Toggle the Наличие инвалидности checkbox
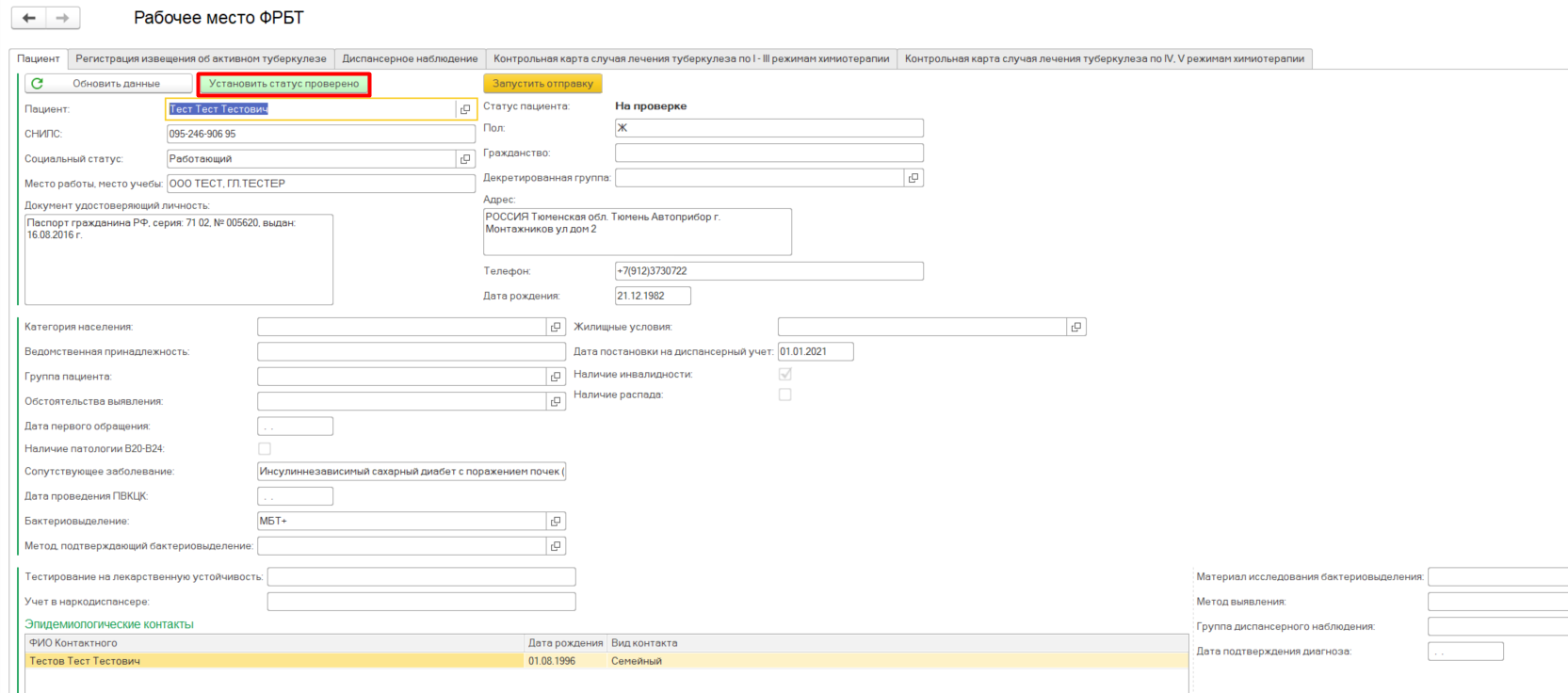Image resolution: width=1568 pixels, height=693 pixels. (785, 374)
